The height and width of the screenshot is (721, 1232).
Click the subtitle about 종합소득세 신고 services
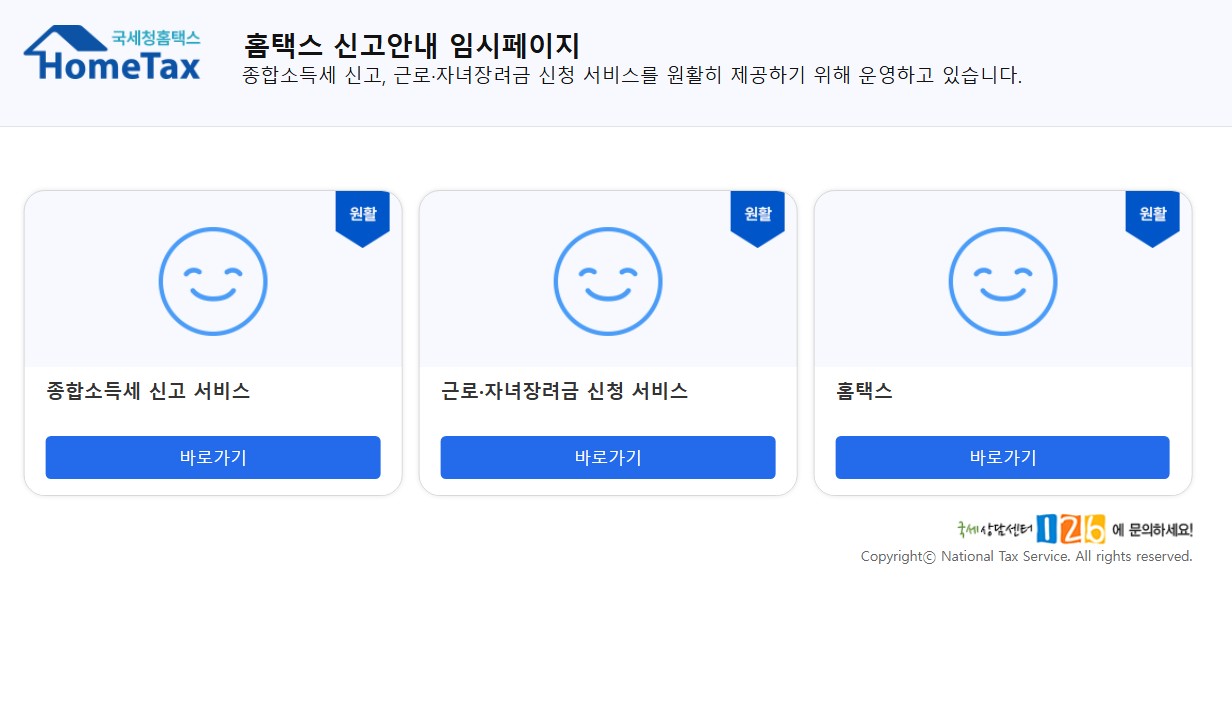coord(632,76)
